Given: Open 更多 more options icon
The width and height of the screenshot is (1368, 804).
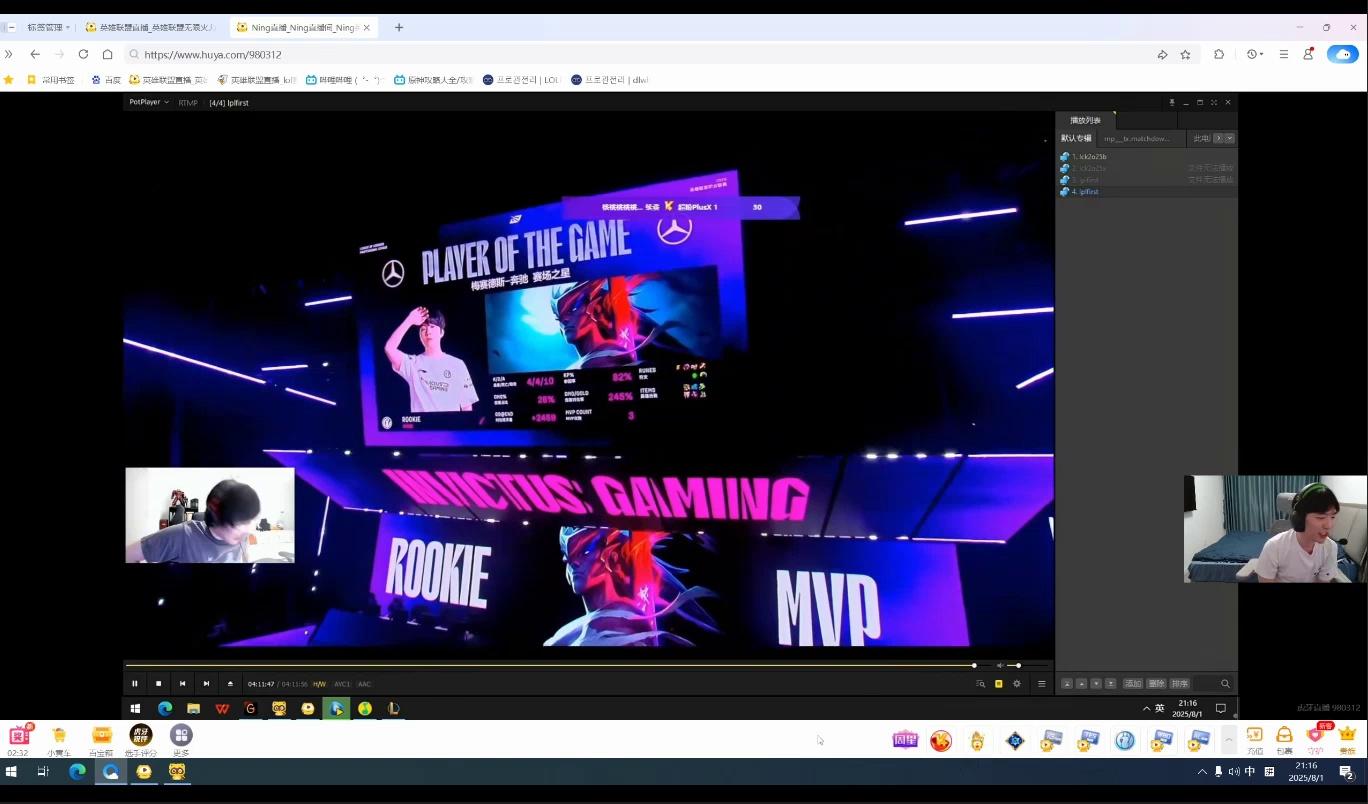Looking at the screenshot, I should [181, 740].
